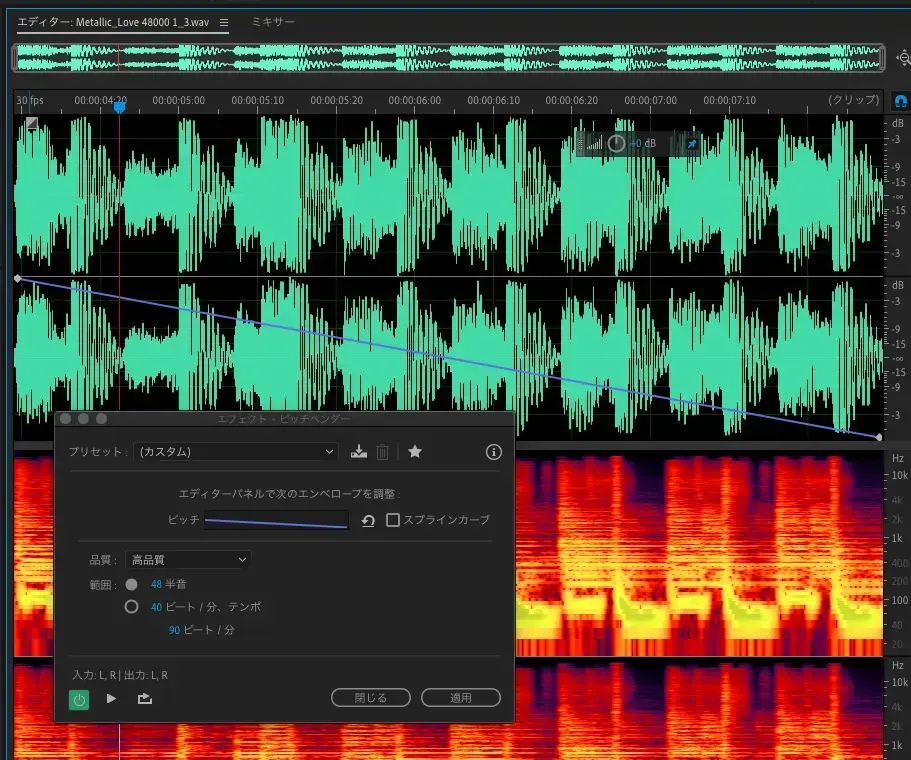This screenshot has width=911, height=760.
Task: Select the pitch envelope start keyframe
Action: pyautogui.click(x=18, y=279)
